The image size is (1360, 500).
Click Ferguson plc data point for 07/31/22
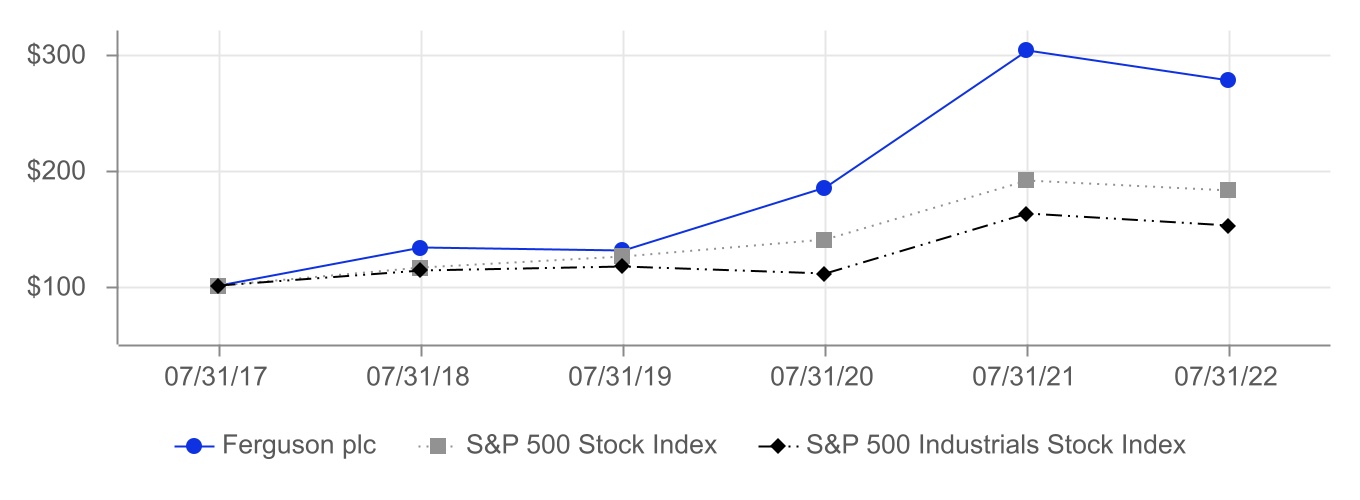pos(1228,80)
